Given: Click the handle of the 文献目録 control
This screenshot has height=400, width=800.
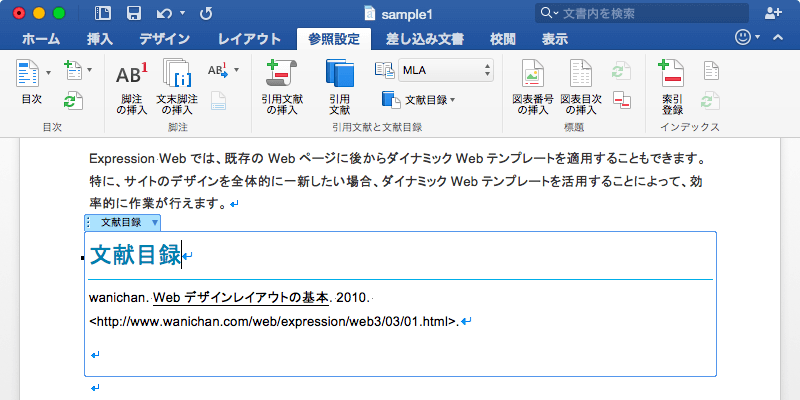Looking at the screenshot, I should pos(88,222).
